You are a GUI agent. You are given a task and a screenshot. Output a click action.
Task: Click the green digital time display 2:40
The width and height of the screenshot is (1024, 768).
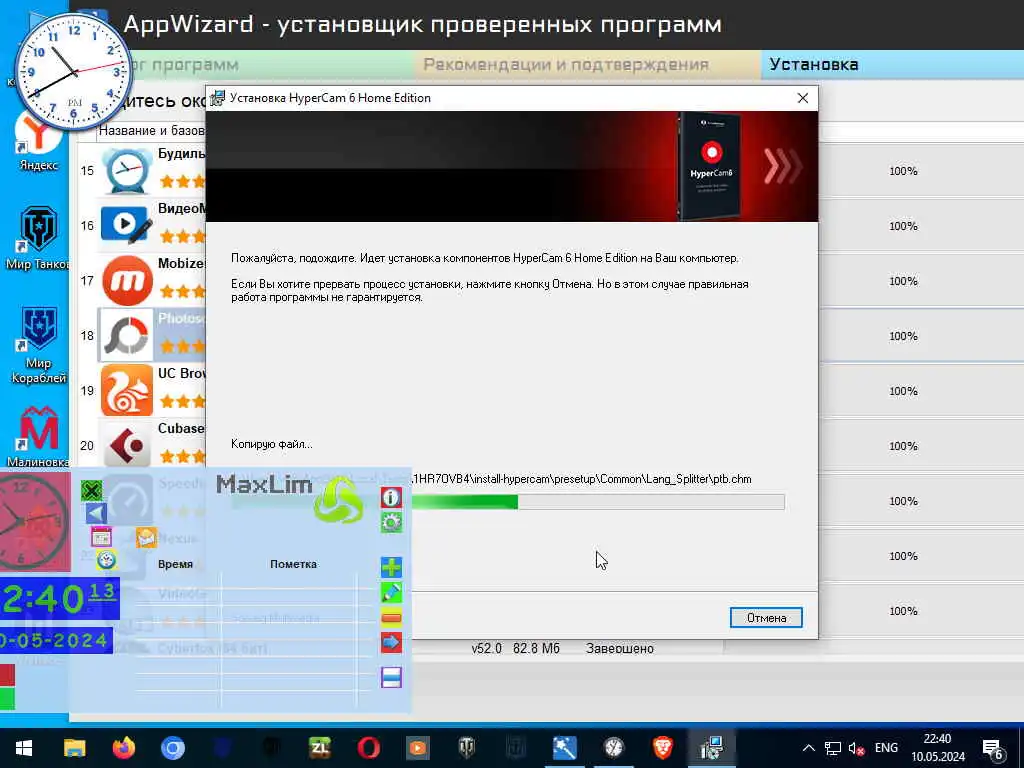[x=59, y=598]
